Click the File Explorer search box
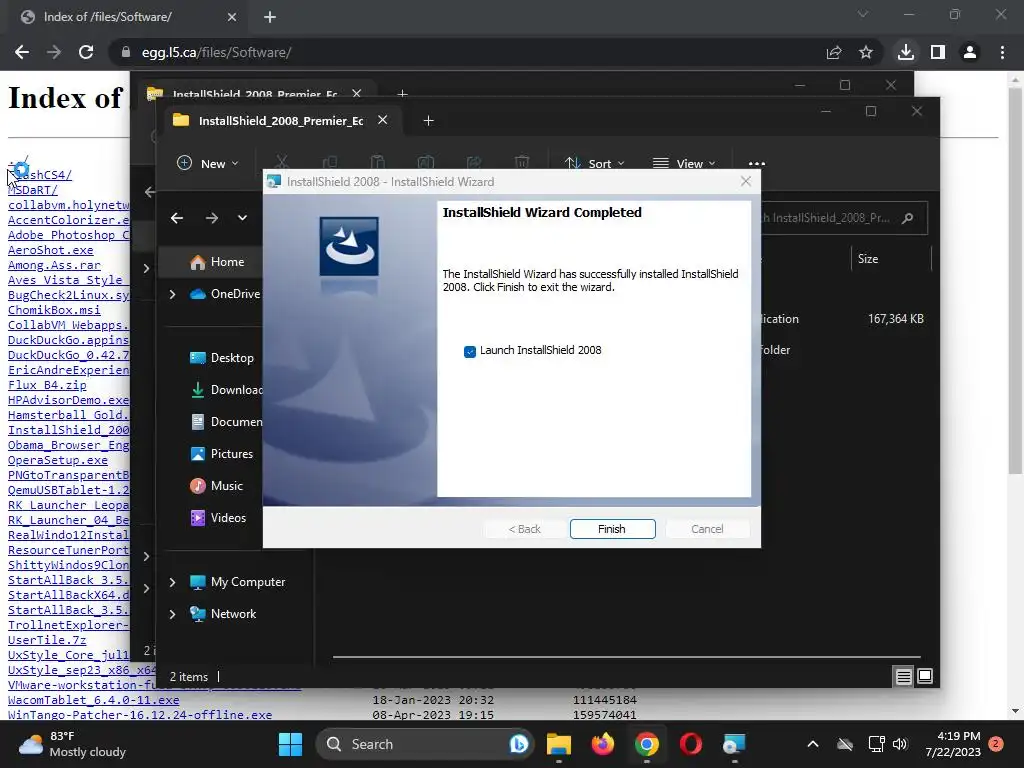The height and width of the screenshot is (768, 1024). pyautogui.click(x=842, y=218)
